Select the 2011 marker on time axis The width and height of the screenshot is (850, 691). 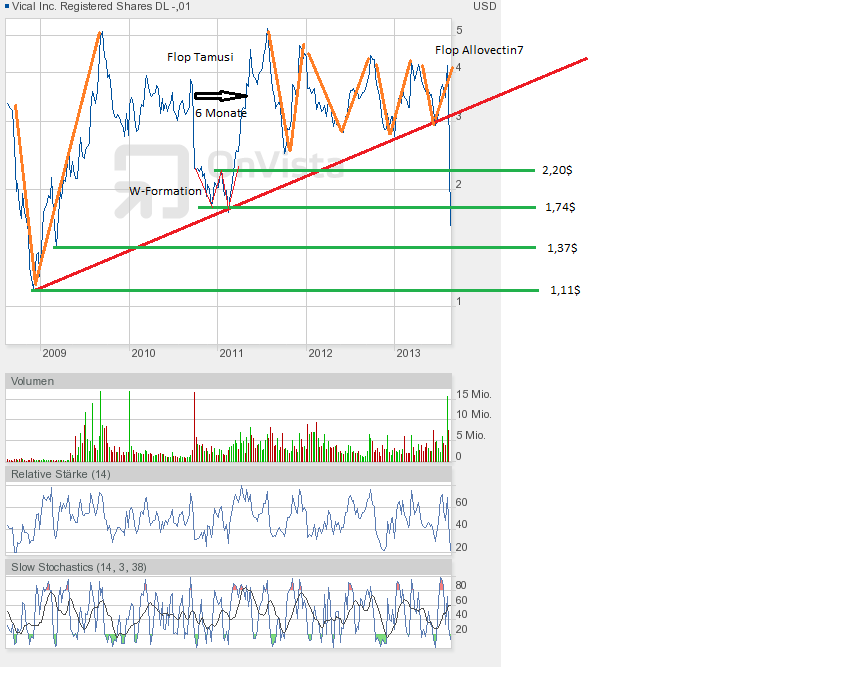231,353
